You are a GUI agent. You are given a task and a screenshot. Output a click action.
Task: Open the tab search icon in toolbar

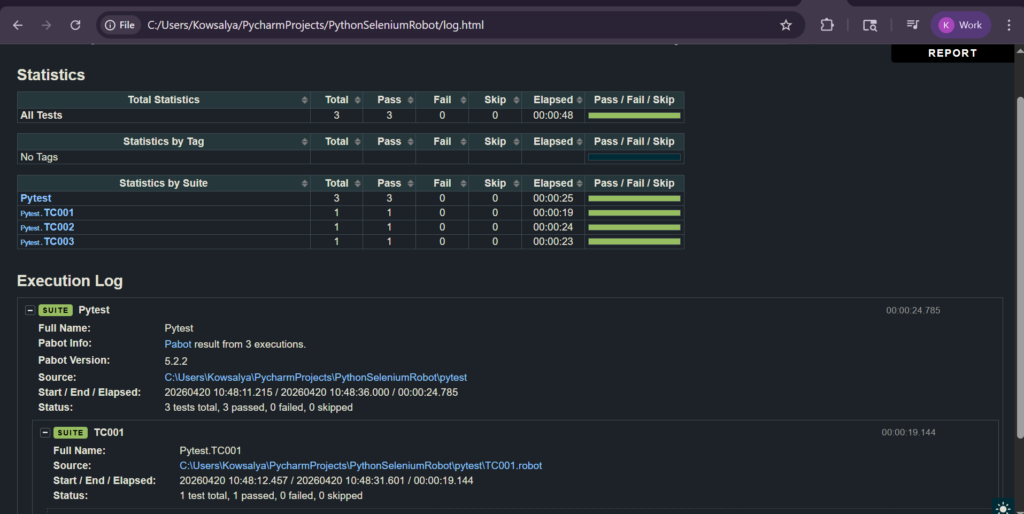click(x=870, y=25)
